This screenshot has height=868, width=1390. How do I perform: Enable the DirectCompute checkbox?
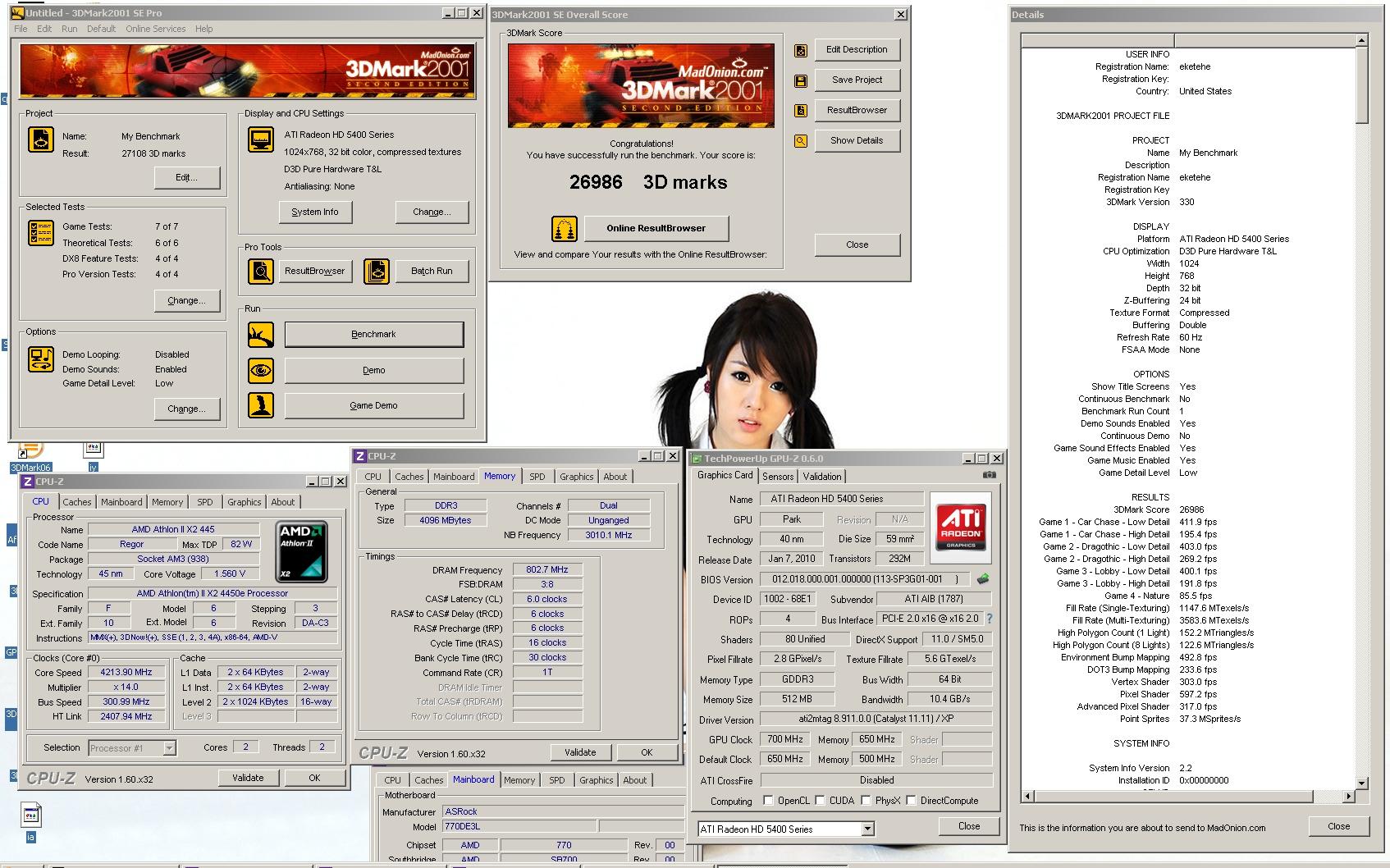(911, 801)
